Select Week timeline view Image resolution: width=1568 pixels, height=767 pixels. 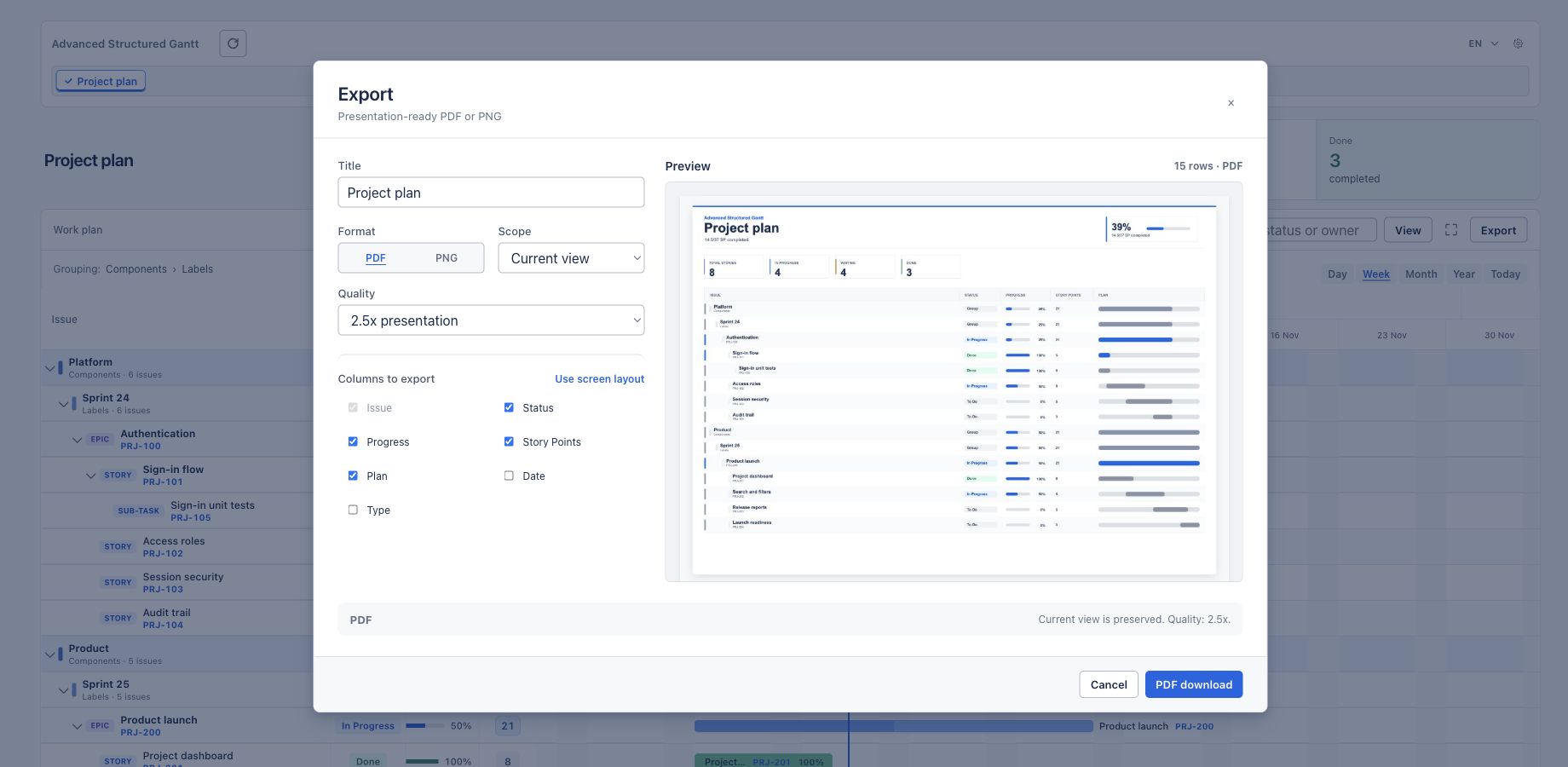click(x=1375, y=274)
